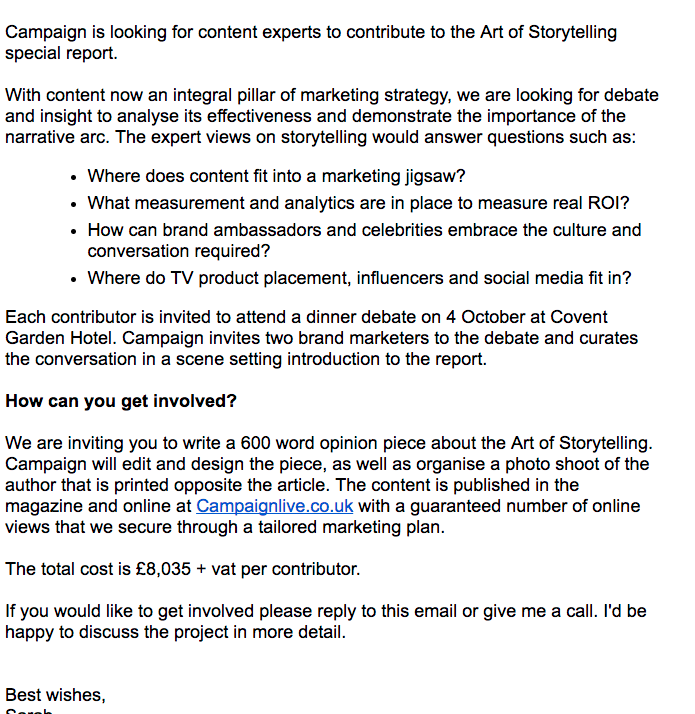Screen dimensions: 695x714
Task: Click the bullet about brand ambassadors and celebrities
Action: 364,230
